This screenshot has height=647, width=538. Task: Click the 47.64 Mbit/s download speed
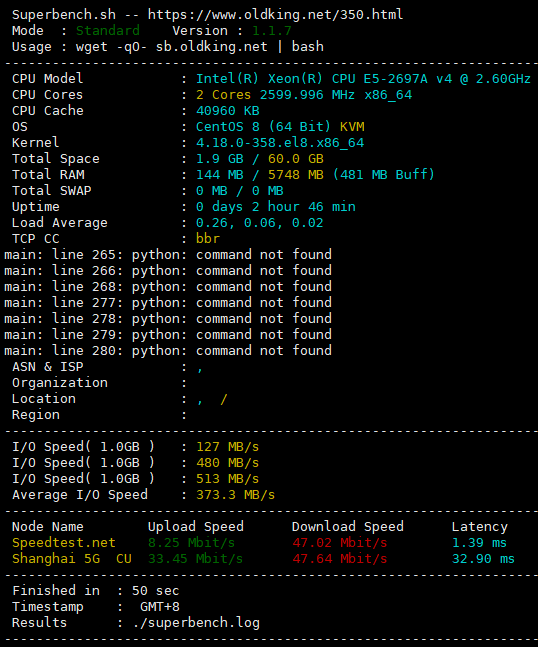tap(340, 559)
